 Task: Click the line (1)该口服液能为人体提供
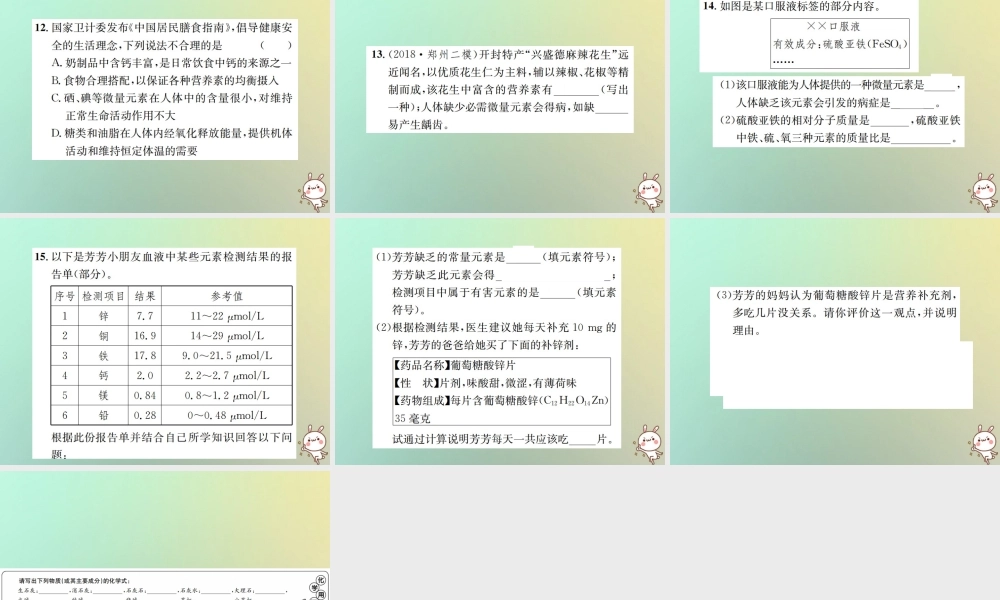click(840, 85)
